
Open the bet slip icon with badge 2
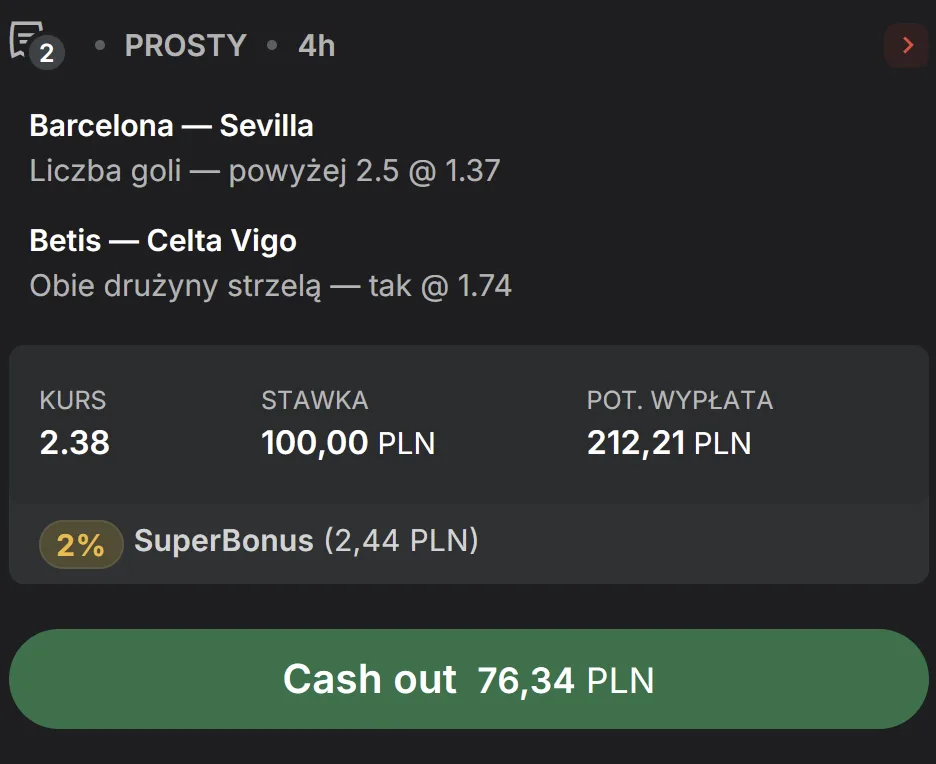click(x=30, y=40)
